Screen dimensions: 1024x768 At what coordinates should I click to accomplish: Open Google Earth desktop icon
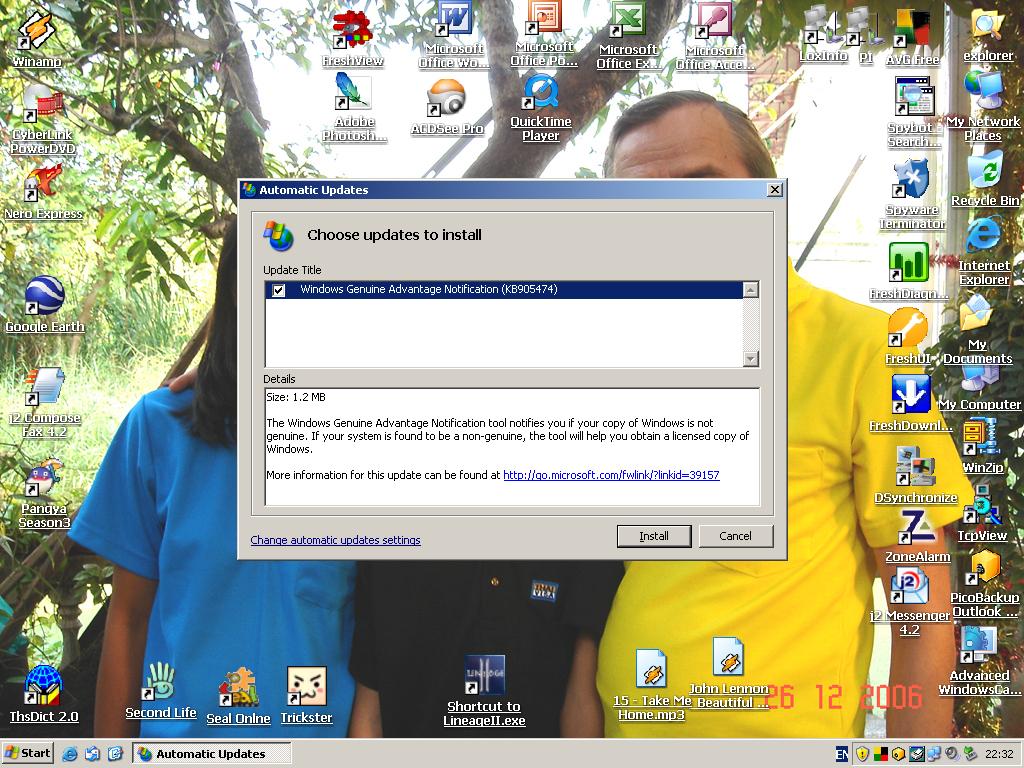pyautogui.click(x=44, y=304)
